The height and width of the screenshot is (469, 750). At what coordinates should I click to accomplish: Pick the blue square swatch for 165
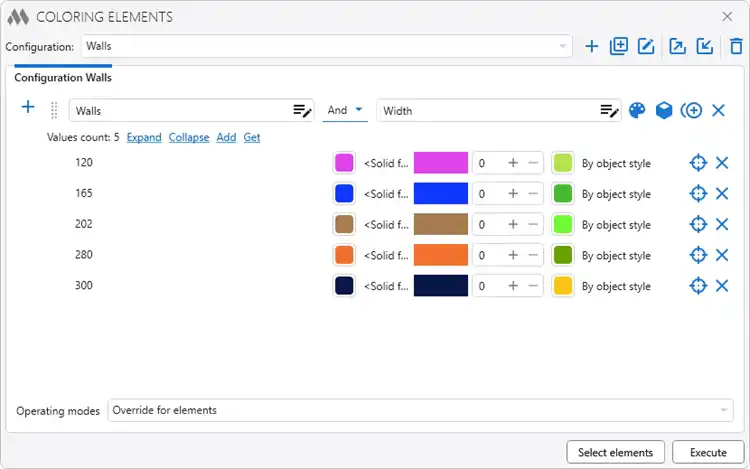point(344,194)
